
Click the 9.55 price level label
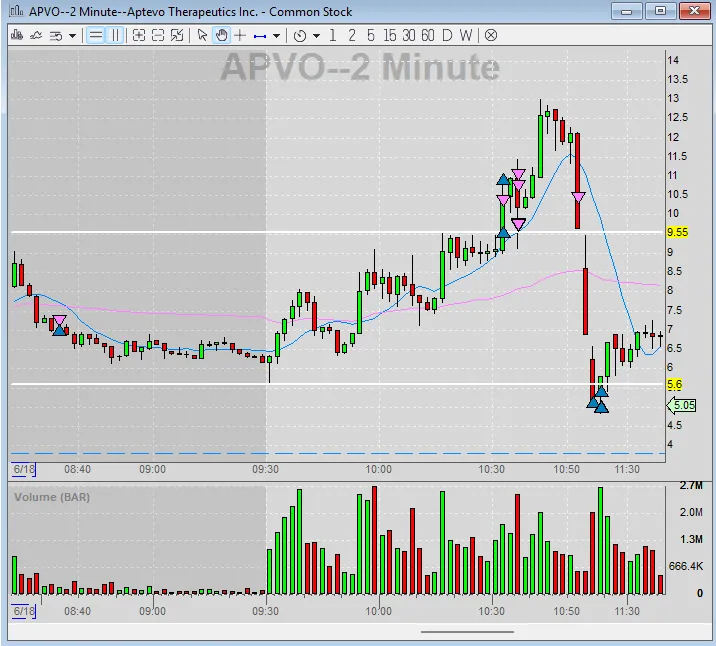pyautogui.click(x=677, y=232)
